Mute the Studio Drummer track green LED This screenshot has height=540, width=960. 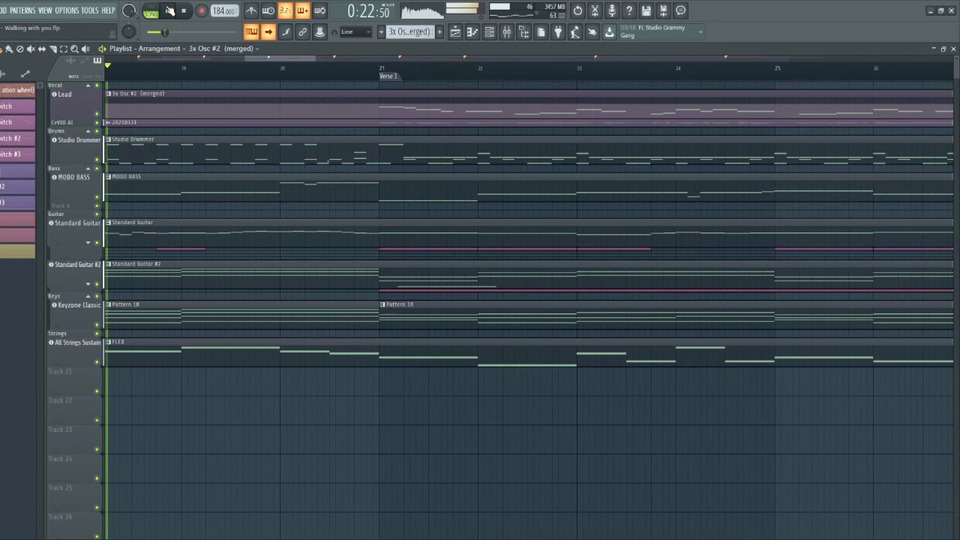(x=97, y=160)
